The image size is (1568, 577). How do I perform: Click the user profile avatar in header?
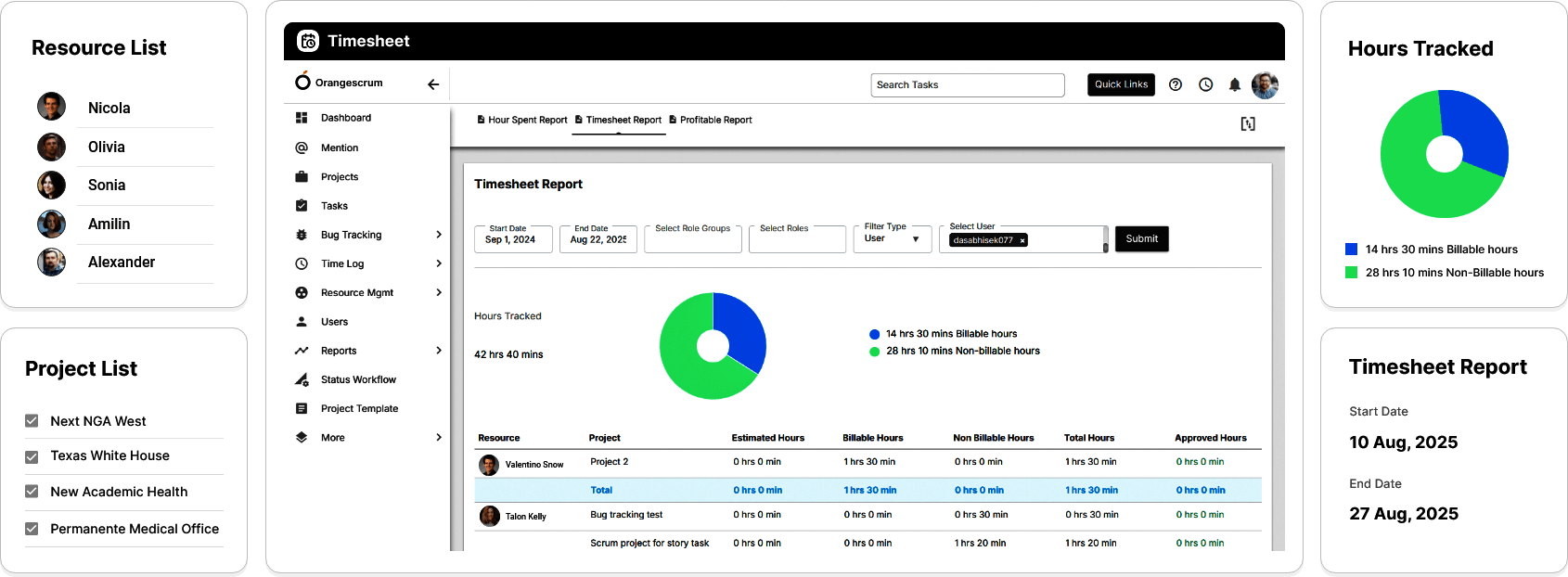[x=1265, y=84]
